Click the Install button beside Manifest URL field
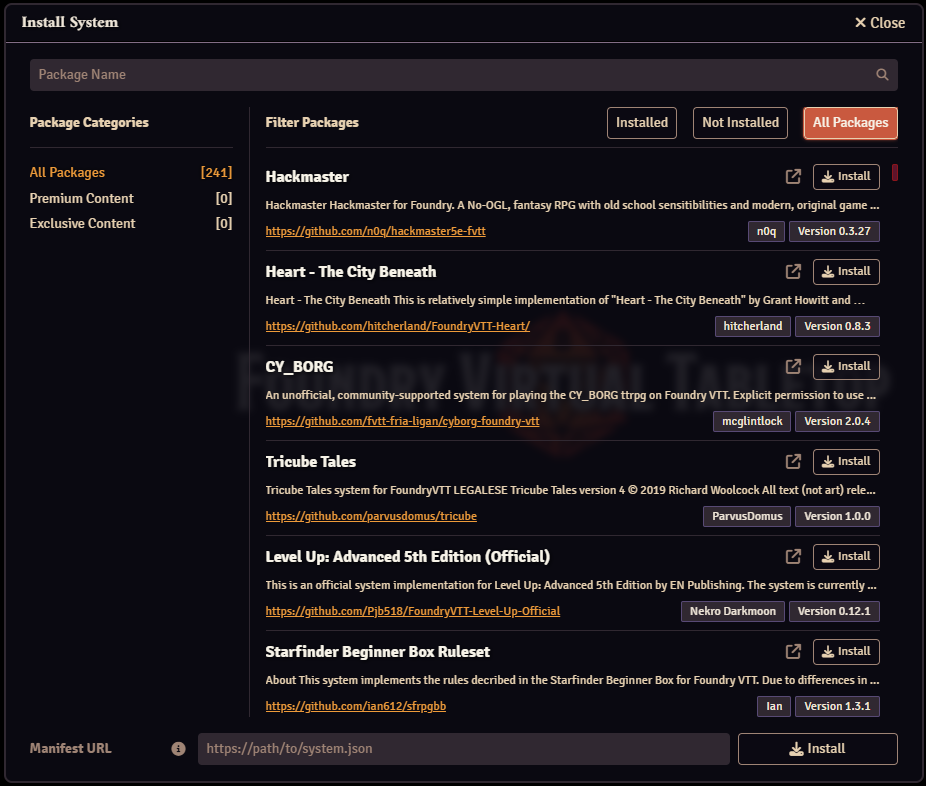This screenshot has width=926, height=786. coord(817,749)
